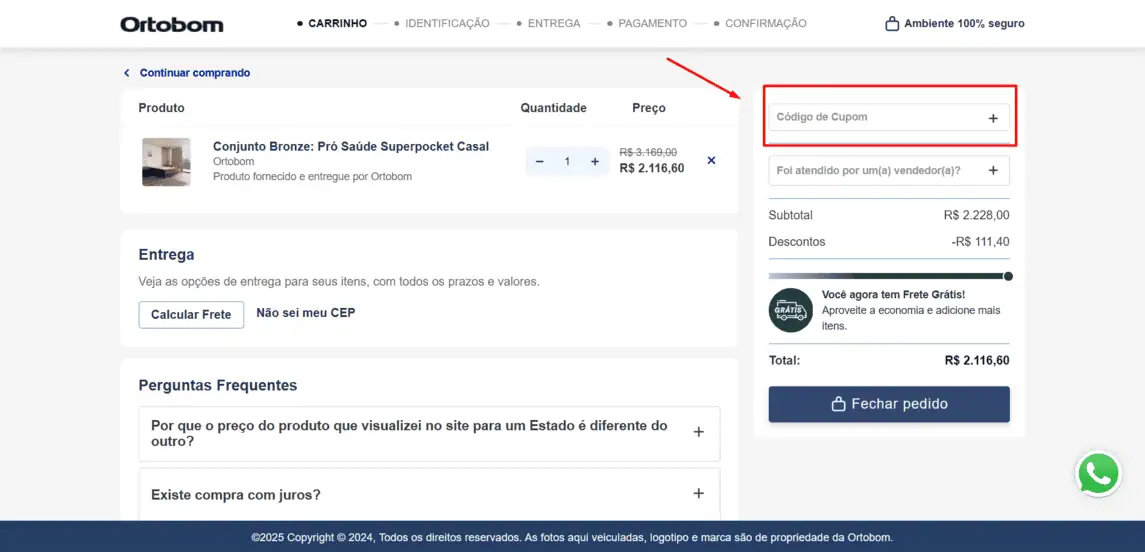This screenshot has height=552, width=1145.
Task: Apply coupon with the plus icon
Action: point(993,118)
